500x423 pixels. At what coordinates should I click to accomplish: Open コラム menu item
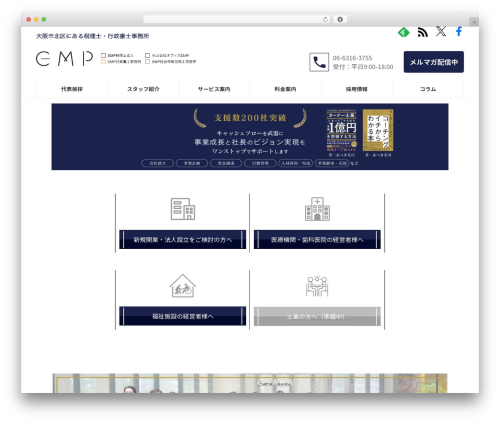coord(428,89)
